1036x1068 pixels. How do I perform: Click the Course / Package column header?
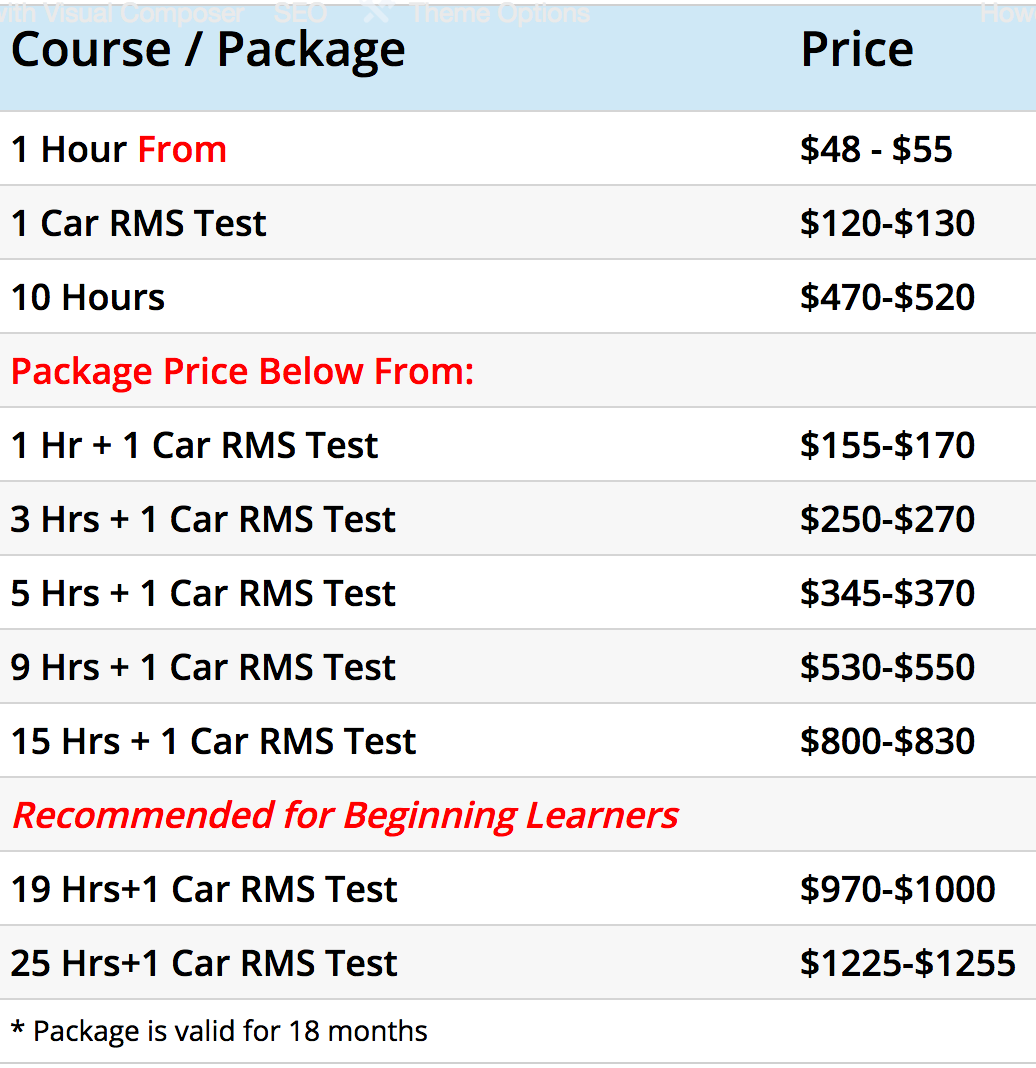[x=208, y=50]
